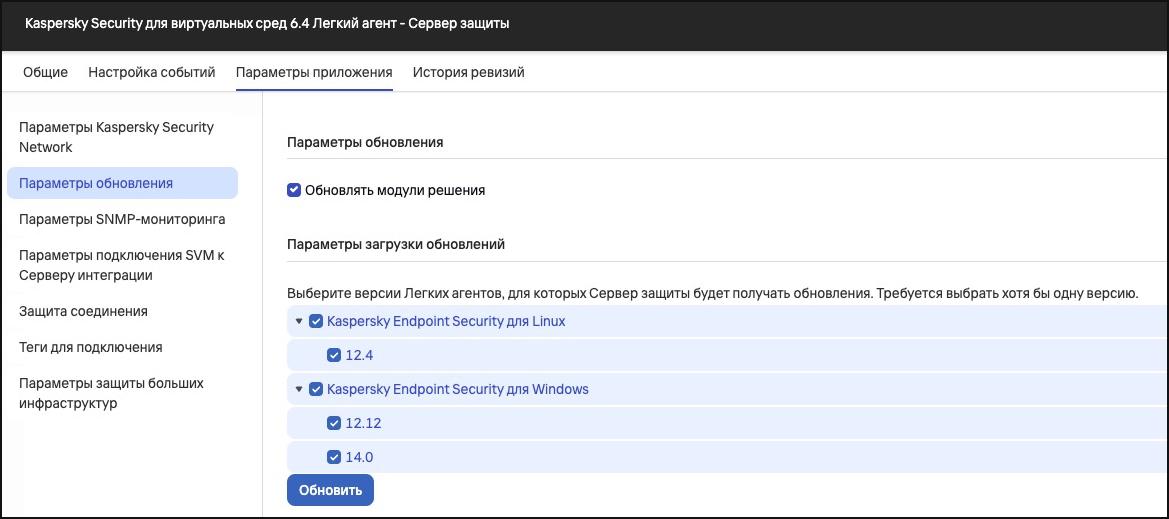Screen dimensions: 1169x519
Task: Click the 12.4 version label
Action: pyautogui.click(x=359, y=356)
